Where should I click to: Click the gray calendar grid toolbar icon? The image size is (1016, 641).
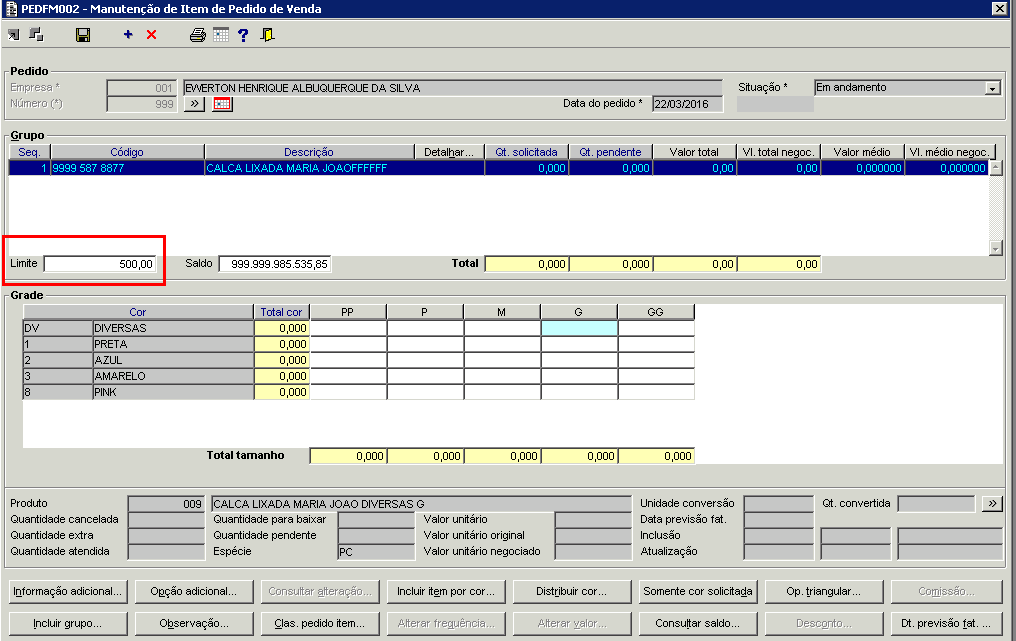(221, 35)
